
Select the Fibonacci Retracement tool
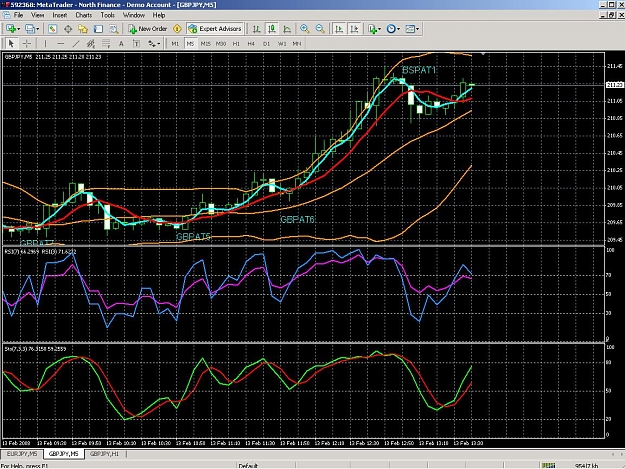tap(106, 43)
